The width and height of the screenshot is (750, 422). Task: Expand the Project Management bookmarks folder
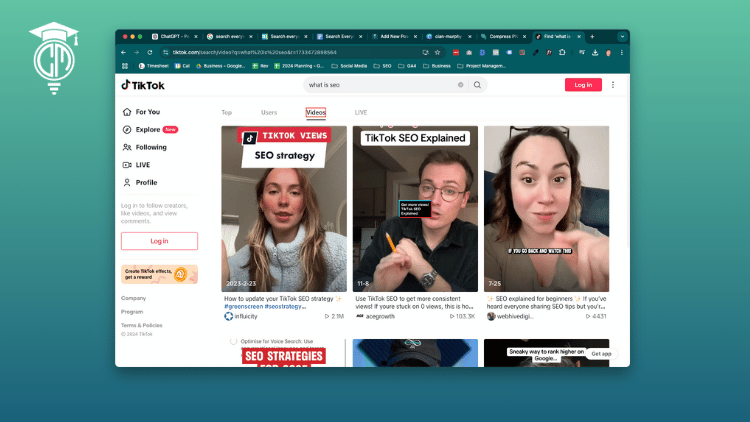481,66
